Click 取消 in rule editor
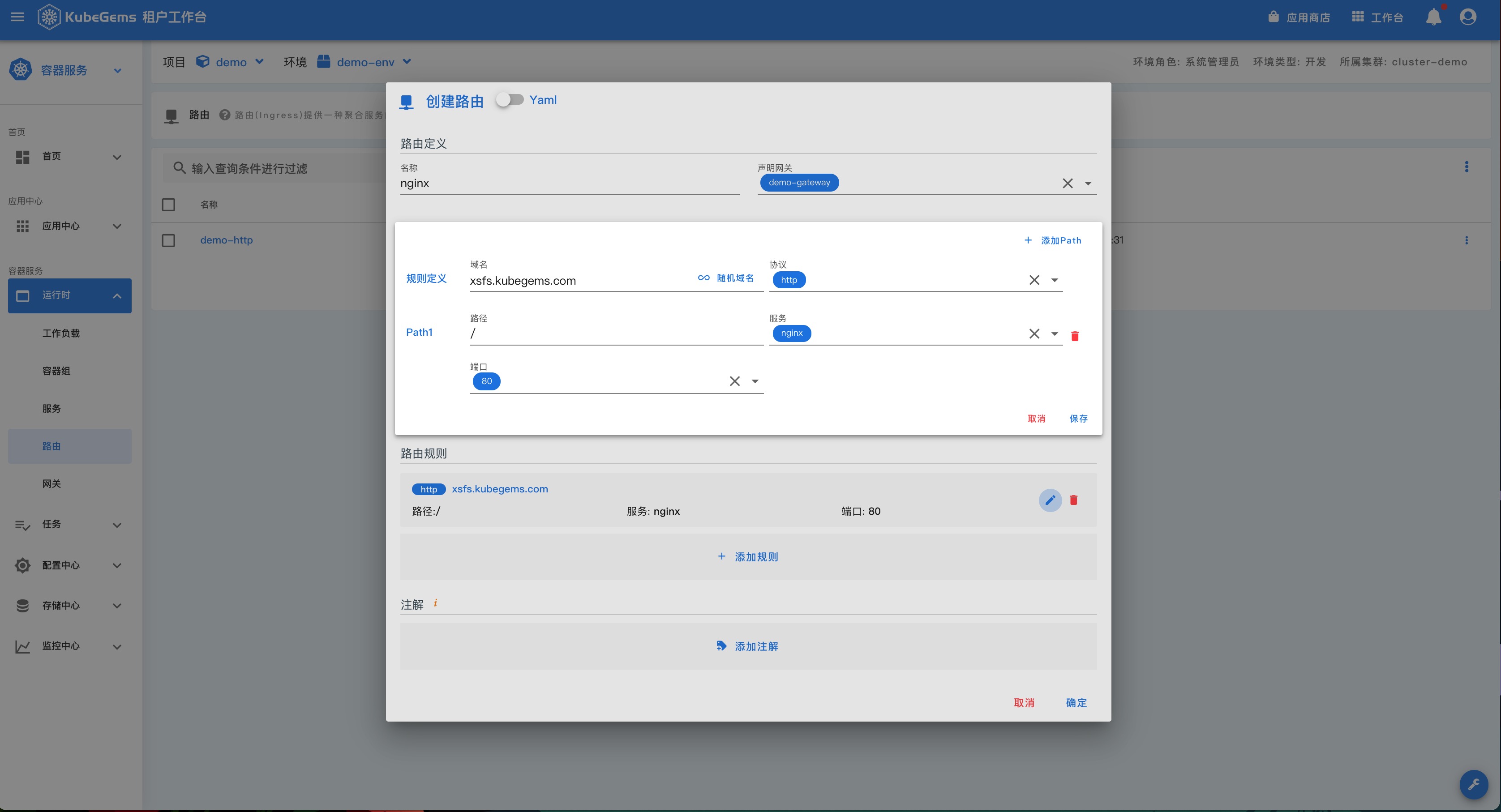1501x812 pixels. pos(1037,419)
